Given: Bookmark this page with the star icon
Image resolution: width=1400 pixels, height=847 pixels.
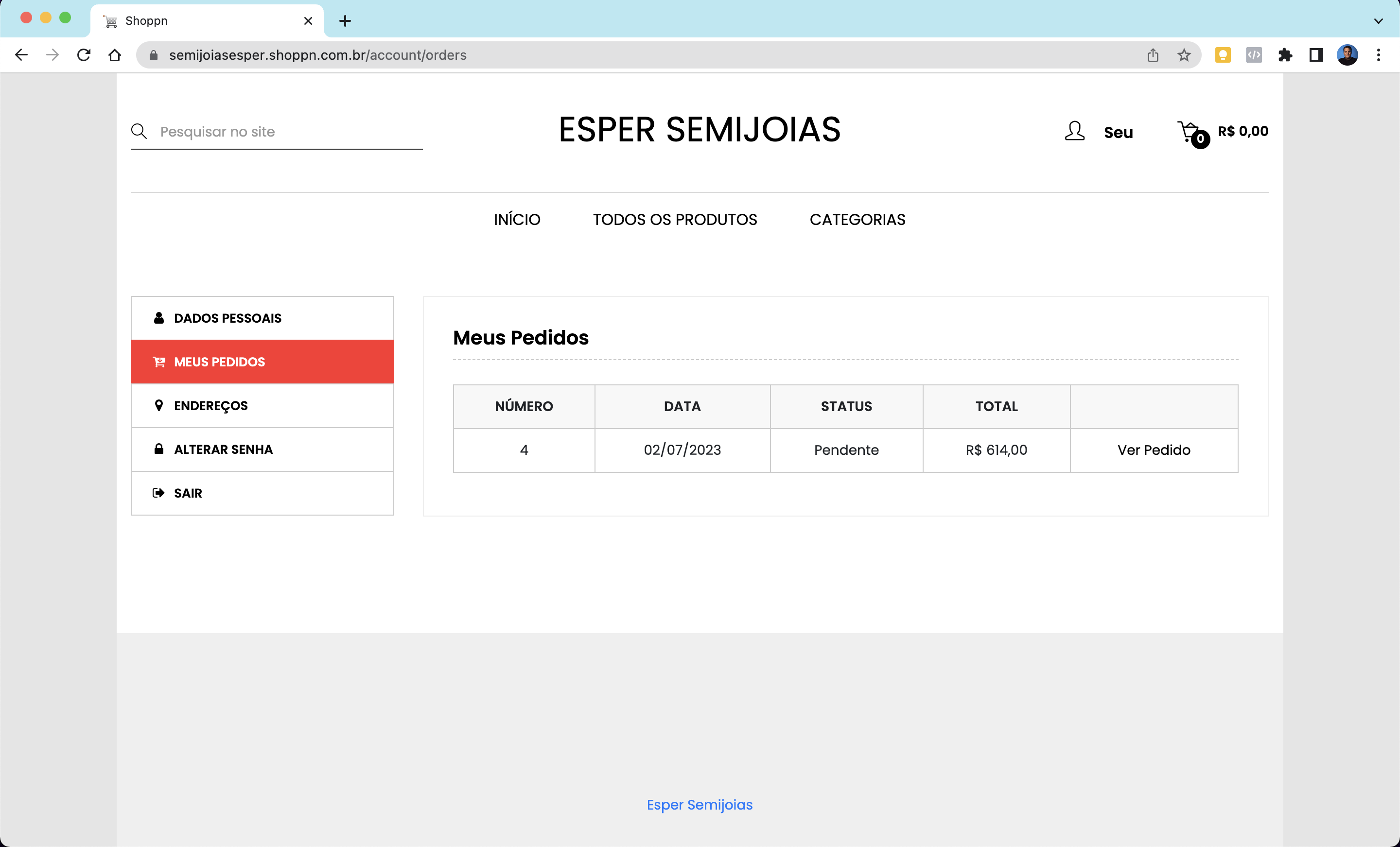Looking at the screenshot, I should click(1184, 55).
